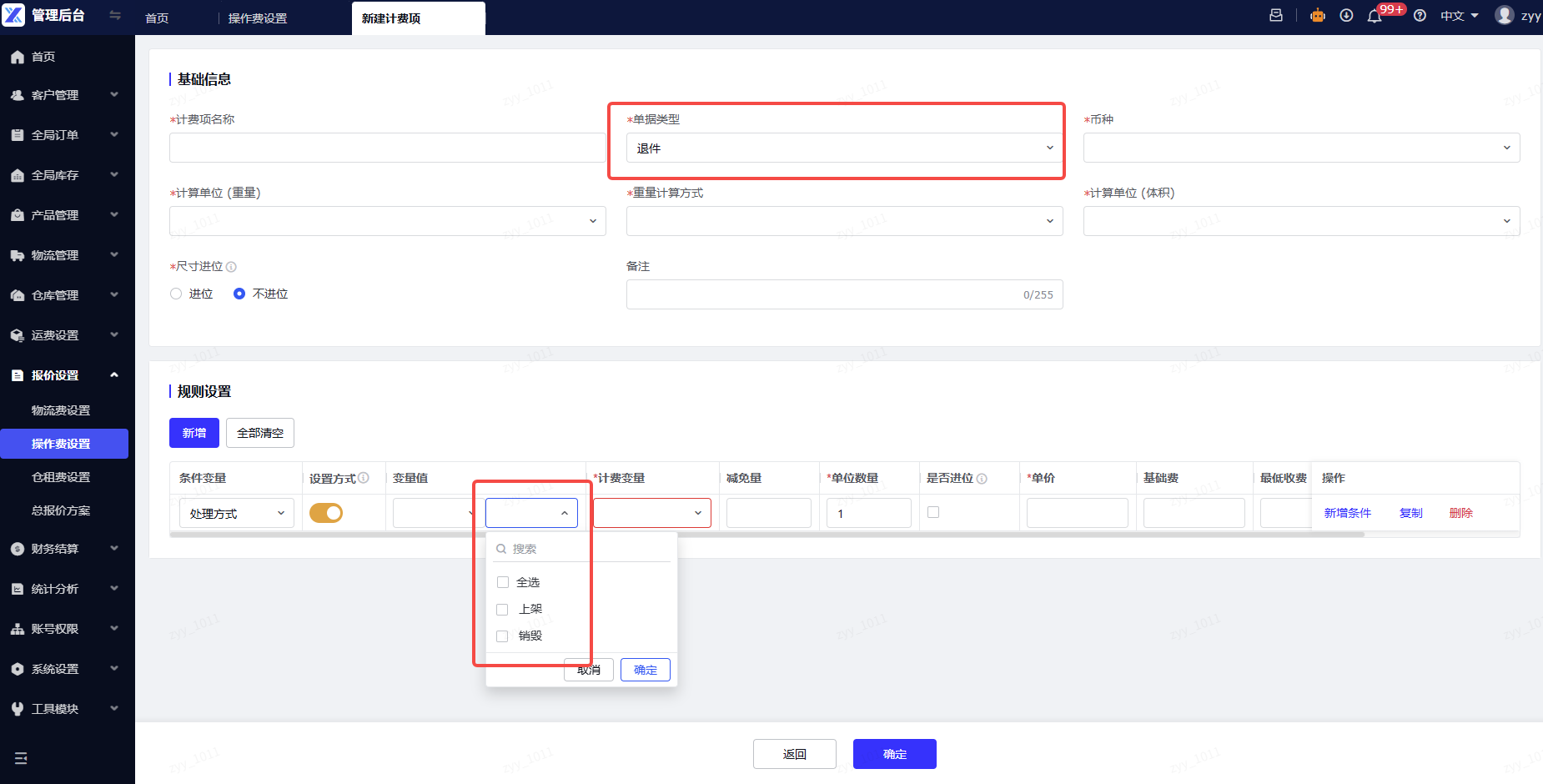Viewport: 1543px width, 784px height.
Task: Click the 运费设置 sidebar icon
Action: click(18, 335)
